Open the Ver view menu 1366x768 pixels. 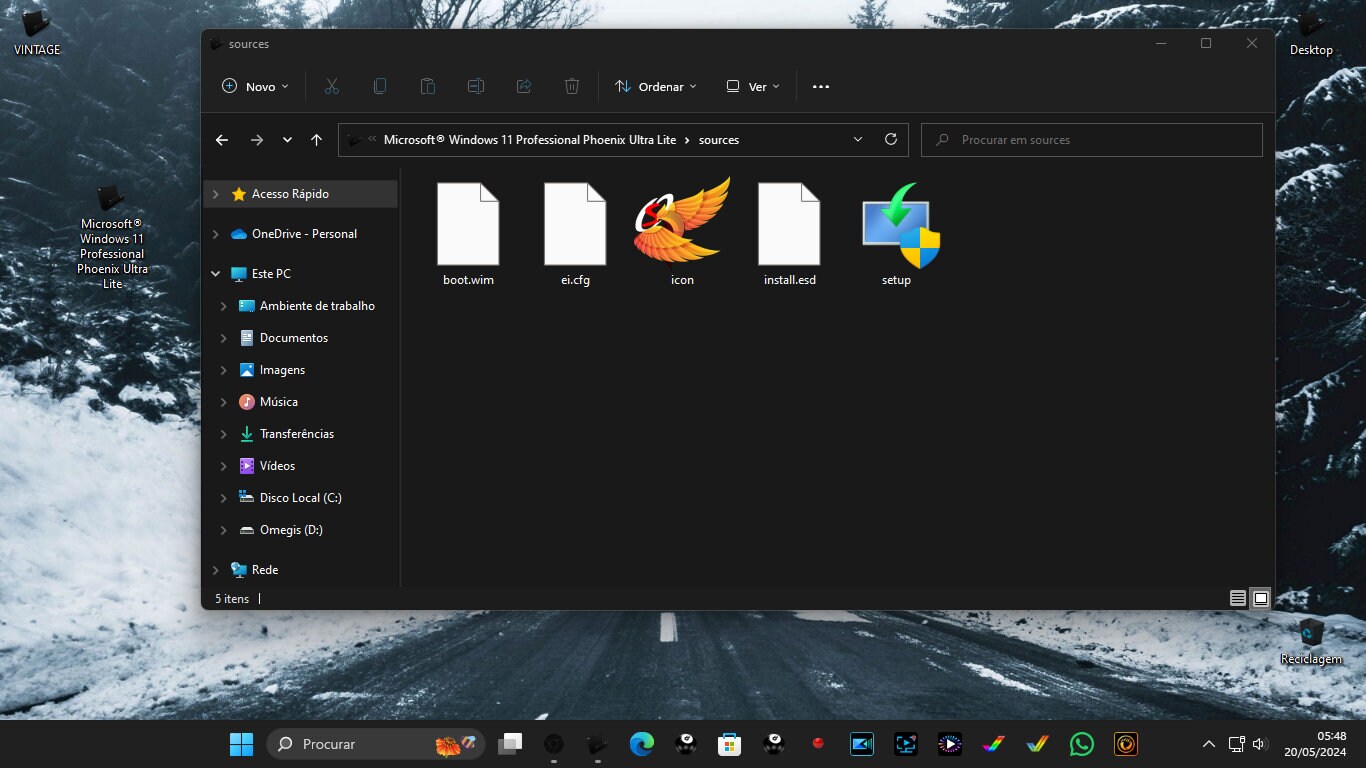click(751, 86)
